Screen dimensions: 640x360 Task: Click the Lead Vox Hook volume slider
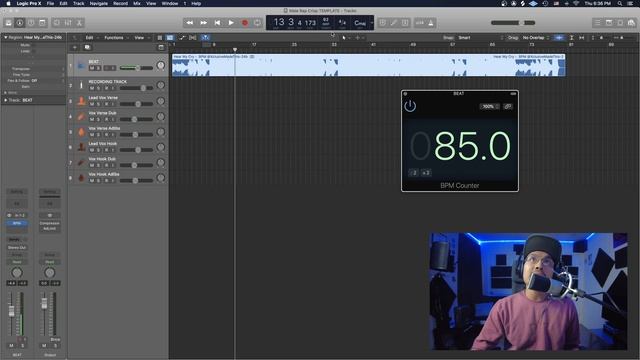(x=136, y=150)
